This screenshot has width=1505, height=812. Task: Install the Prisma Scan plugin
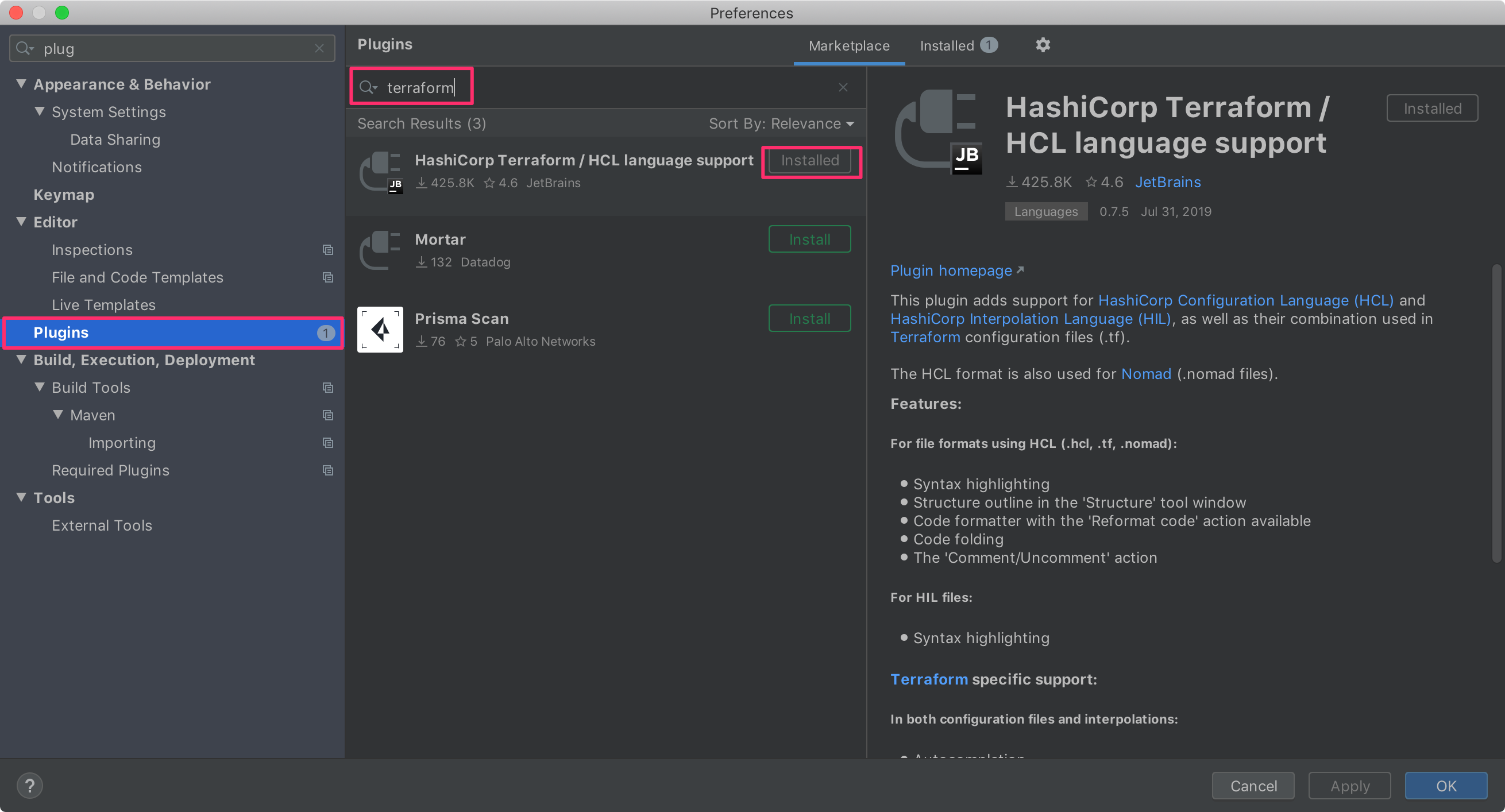tap(810, 319)
